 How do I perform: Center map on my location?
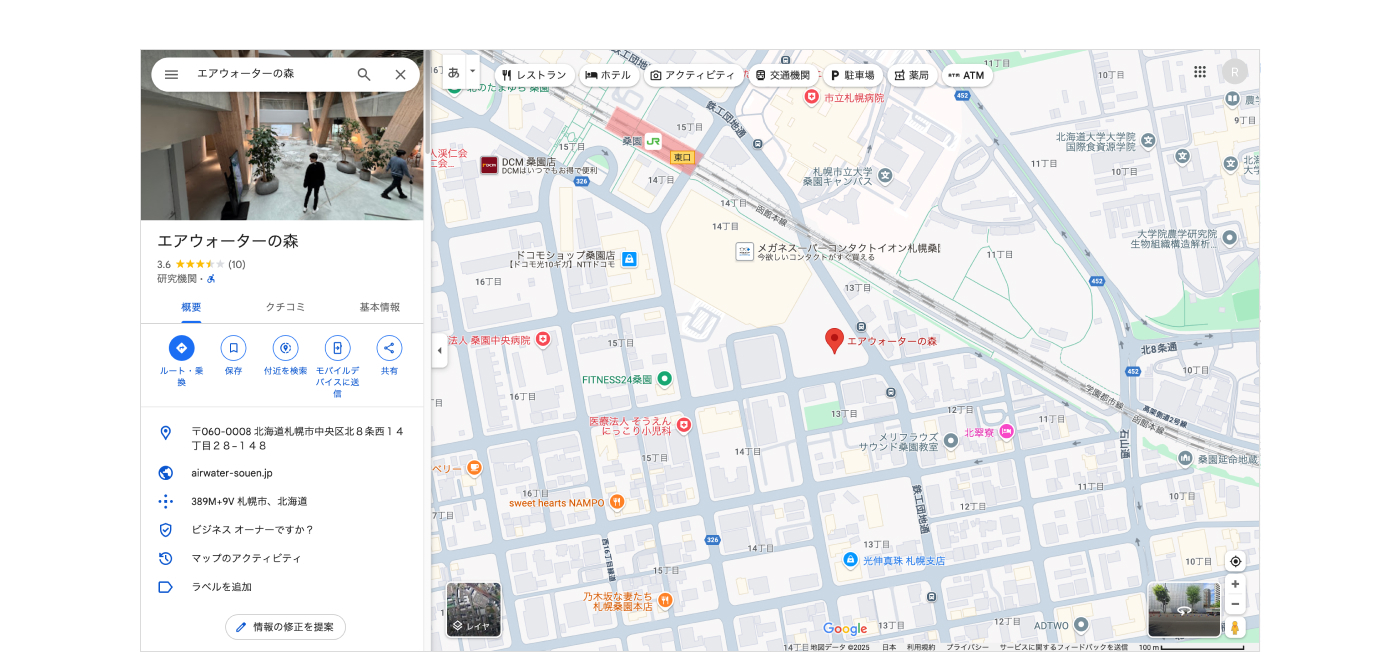[x=1235, y=562]
